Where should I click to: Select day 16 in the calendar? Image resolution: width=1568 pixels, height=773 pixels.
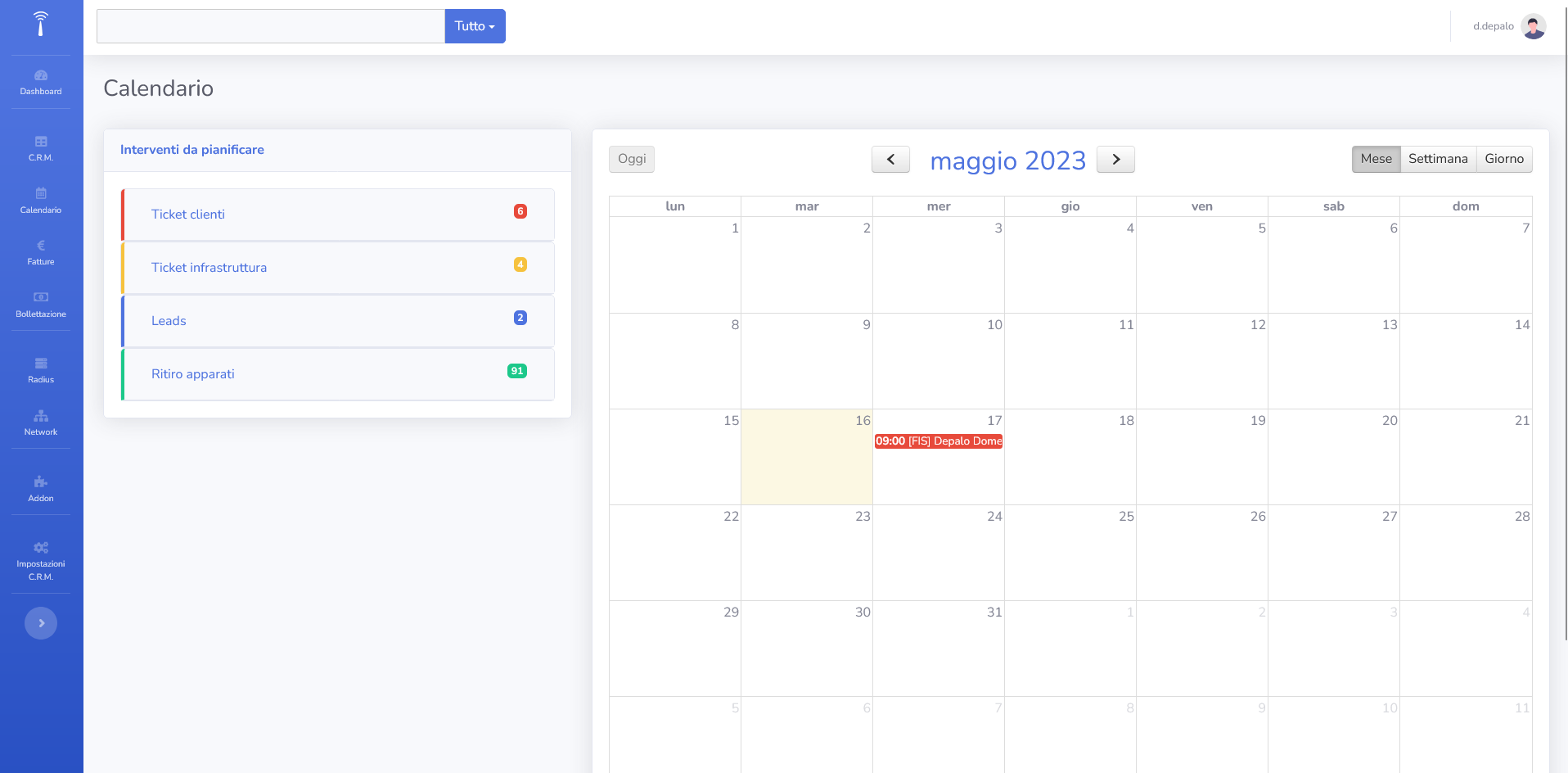(807, 457)
